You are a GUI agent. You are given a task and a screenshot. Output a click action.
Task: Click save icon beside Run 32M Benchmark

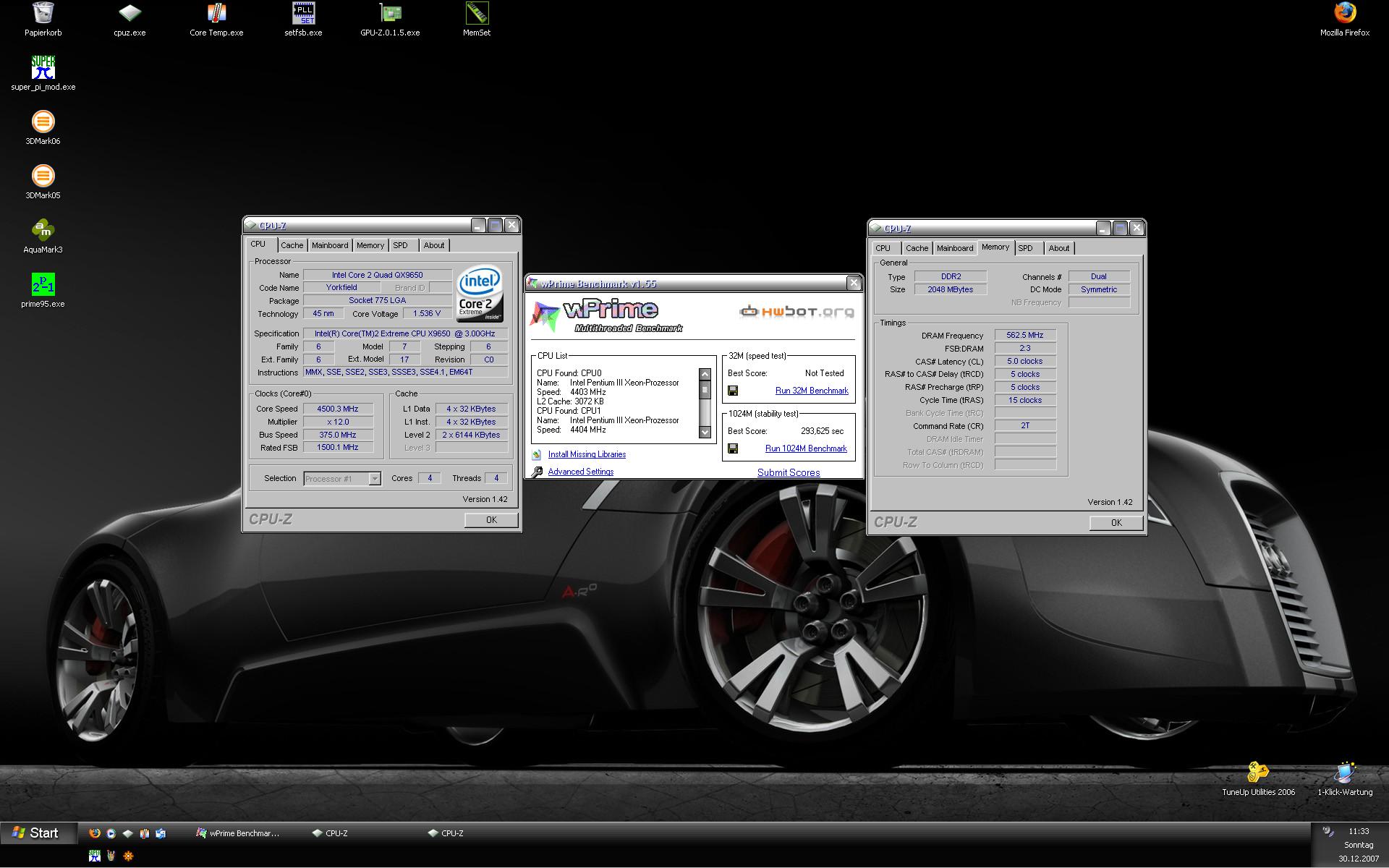pyautogui.click(x=733, y=391)
